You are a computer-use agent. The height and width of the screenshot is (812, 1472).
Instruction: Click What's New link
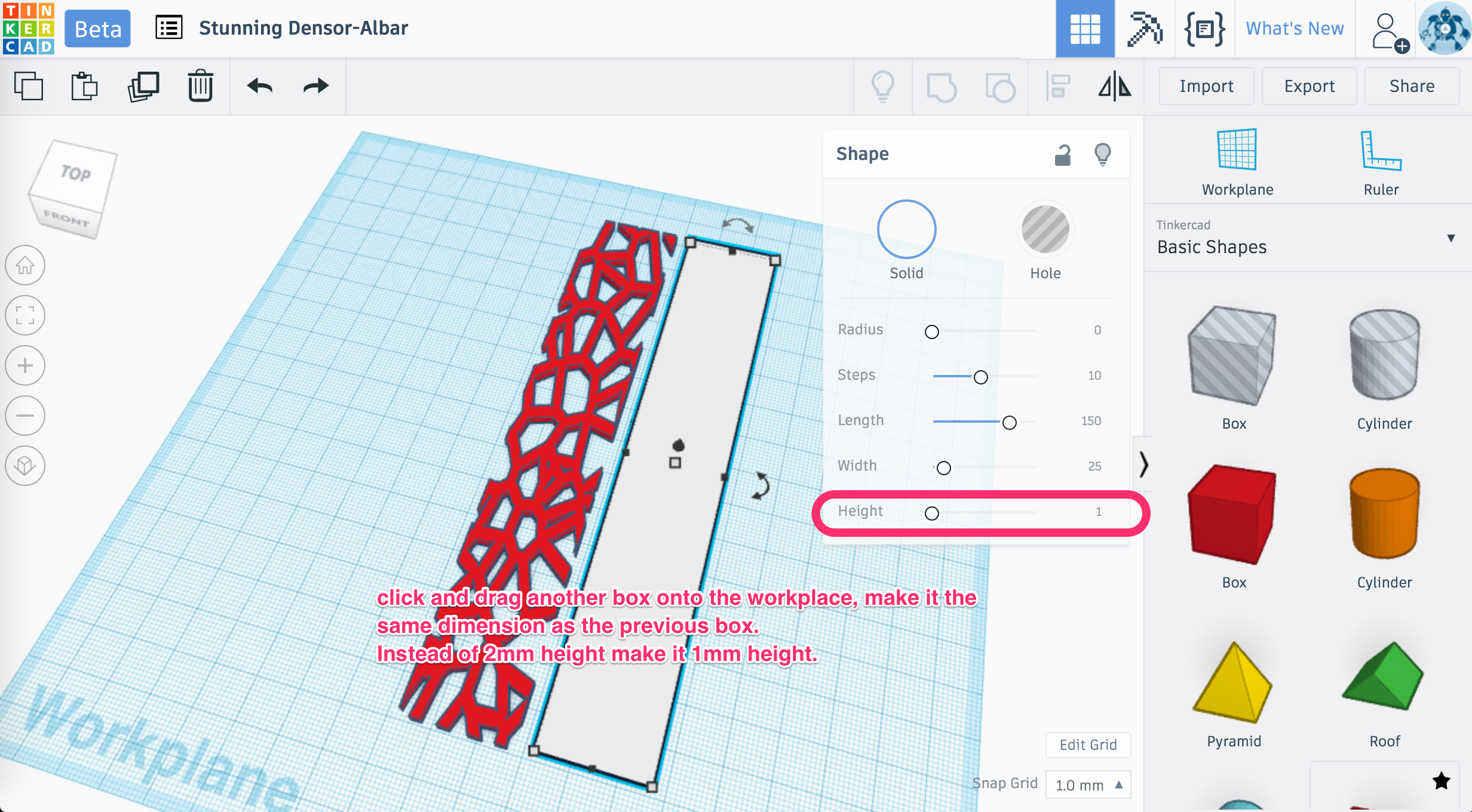[x=1294, y=27]
